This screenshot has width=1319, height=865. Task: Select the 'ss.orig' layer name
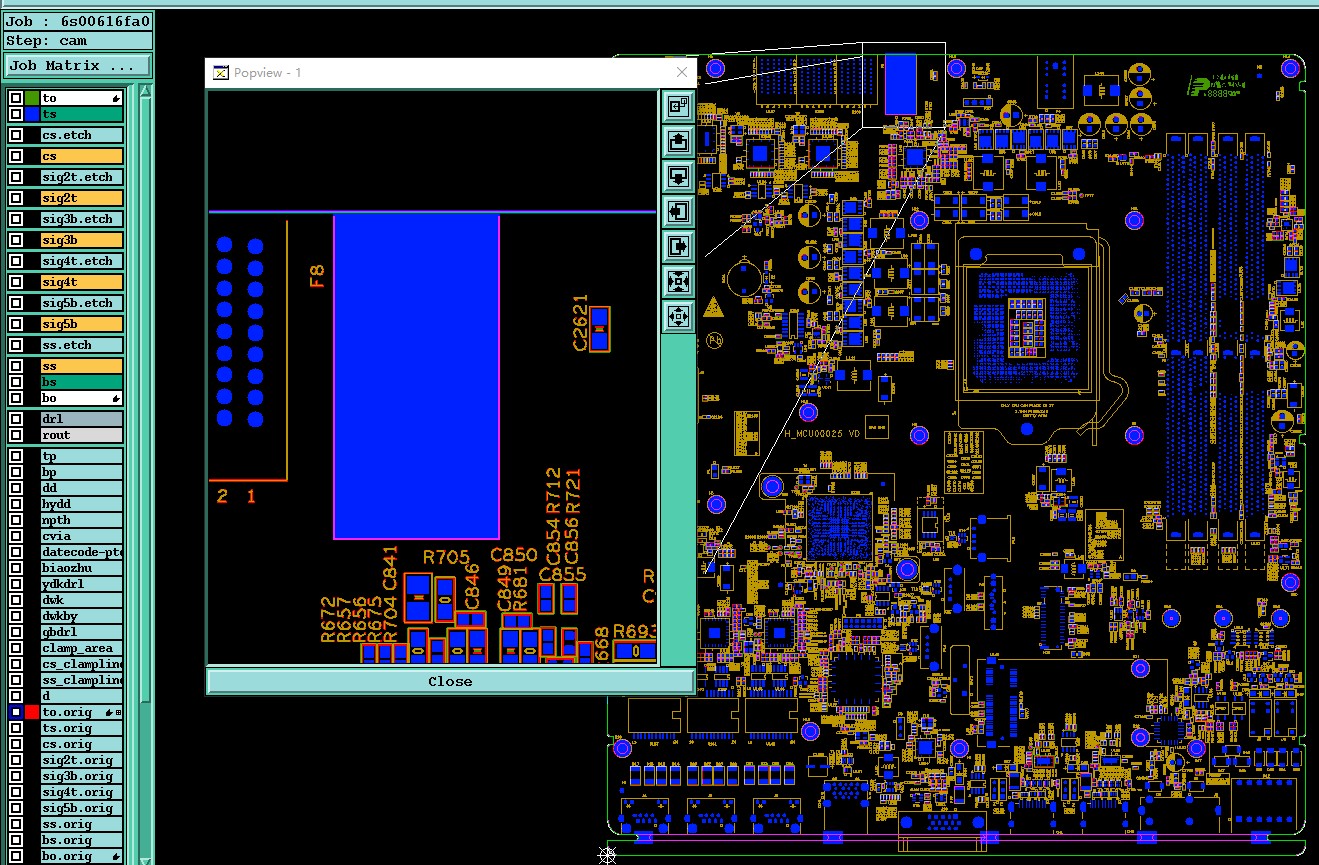point(82,824)
